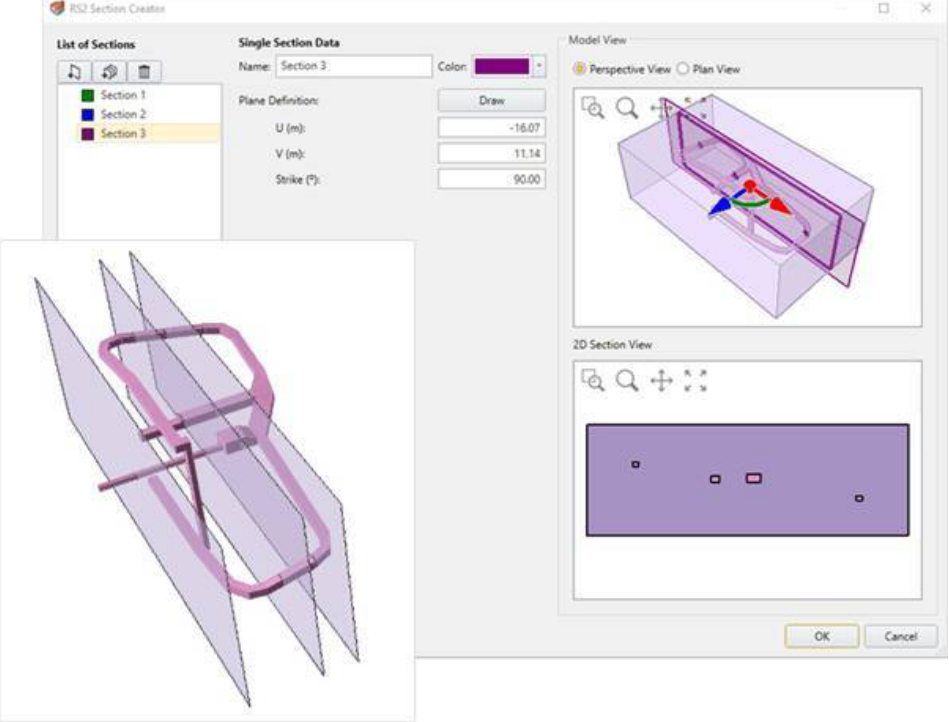Screen dimensions: 949x722
Task: Maximize the RS2 Section Creator window
Action: 884,8
